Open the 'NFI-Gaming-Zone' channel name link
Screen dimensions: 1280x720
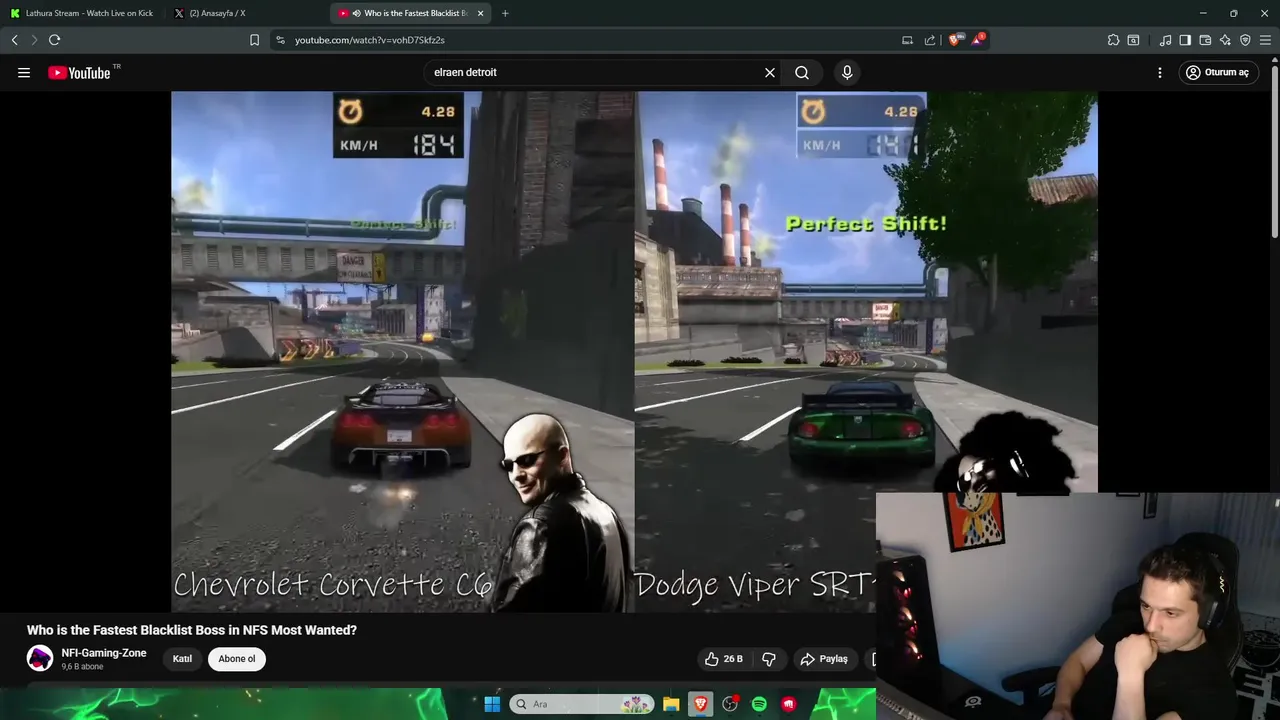(104, 653)
